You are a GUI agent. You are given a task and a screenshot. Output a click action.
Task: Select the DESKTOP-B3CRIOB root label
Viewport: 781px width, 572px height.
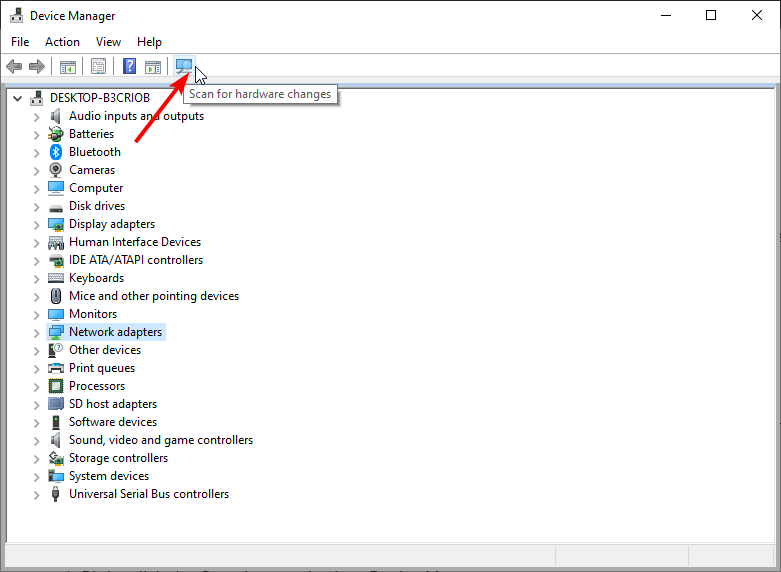point(100,98)
